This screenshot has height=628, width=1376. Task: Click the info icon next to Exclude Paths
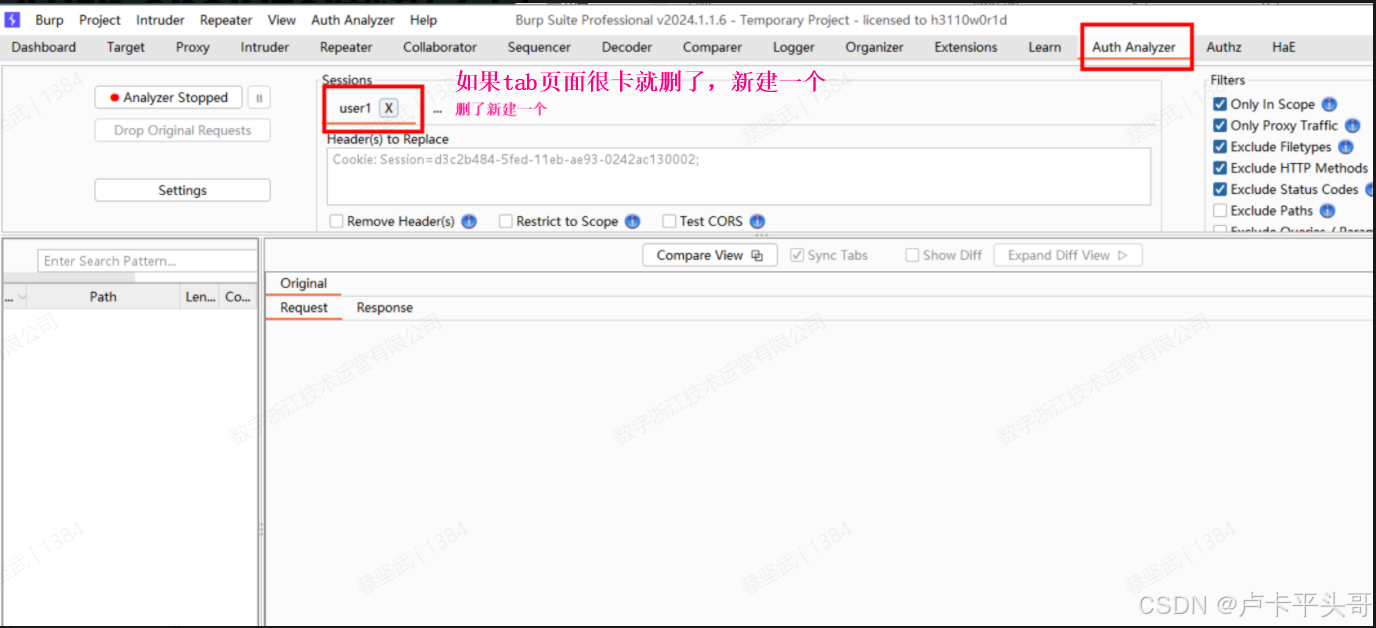1326,210
